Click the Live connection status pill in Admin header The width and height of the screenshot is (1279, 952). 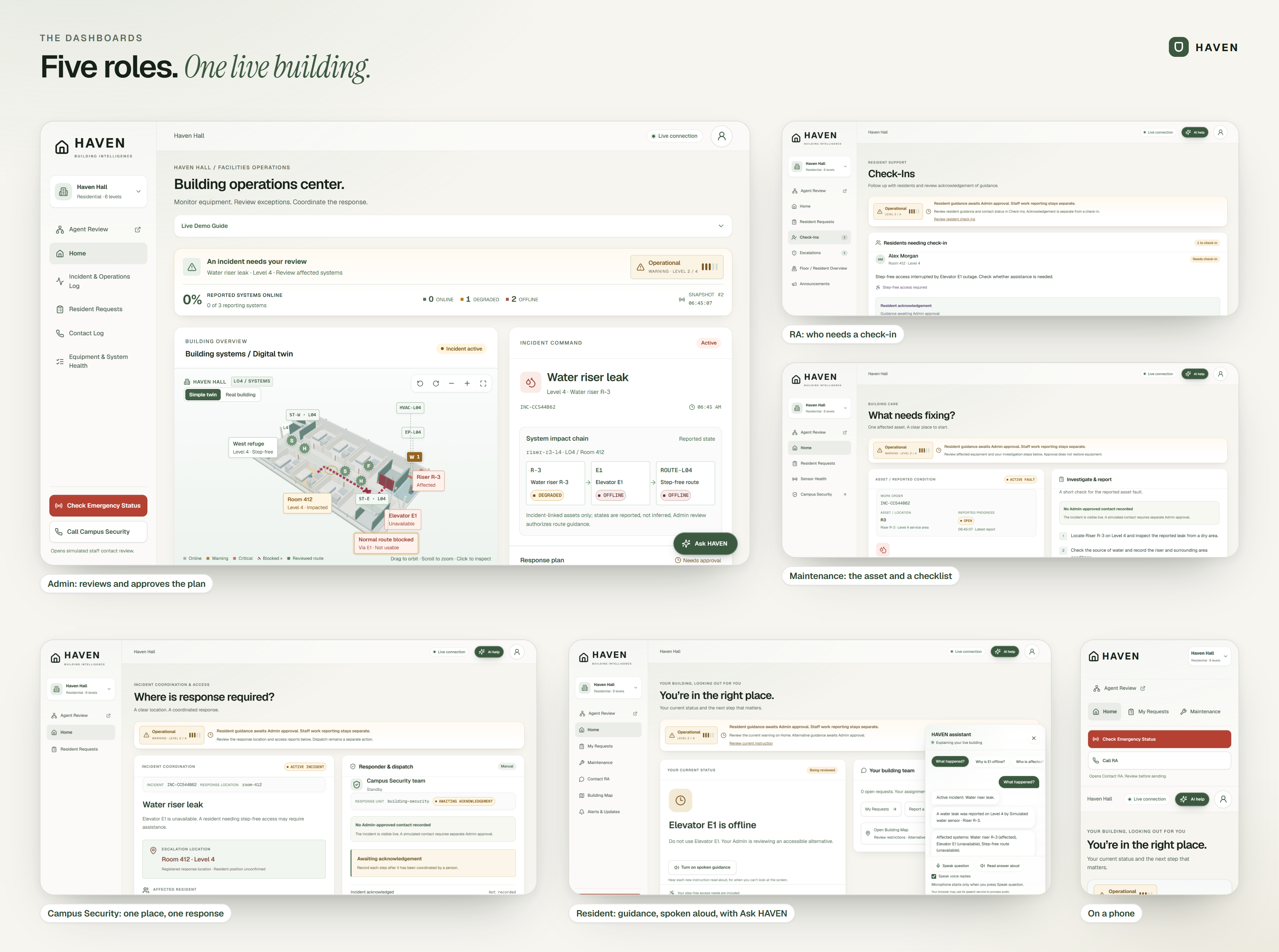tap(674, 136)
